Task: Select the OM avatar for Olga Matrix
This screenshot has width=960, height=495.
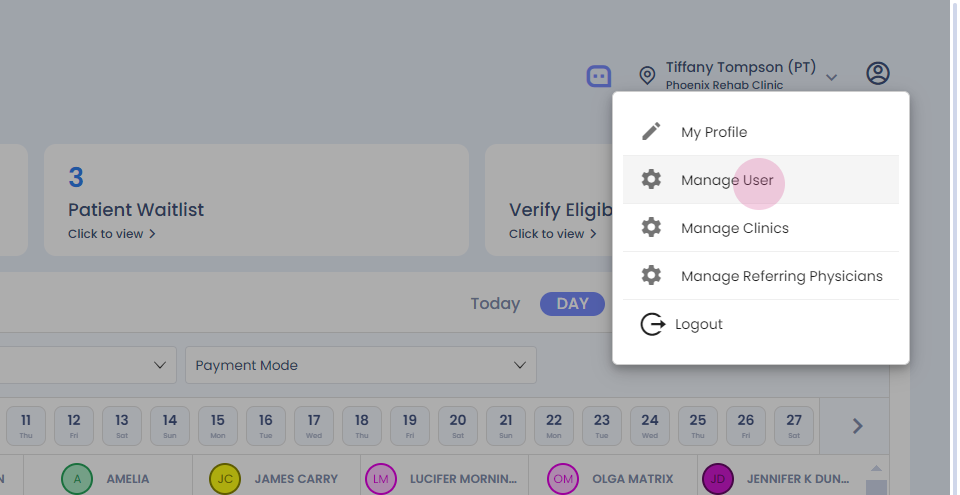Action: (563, 479)
